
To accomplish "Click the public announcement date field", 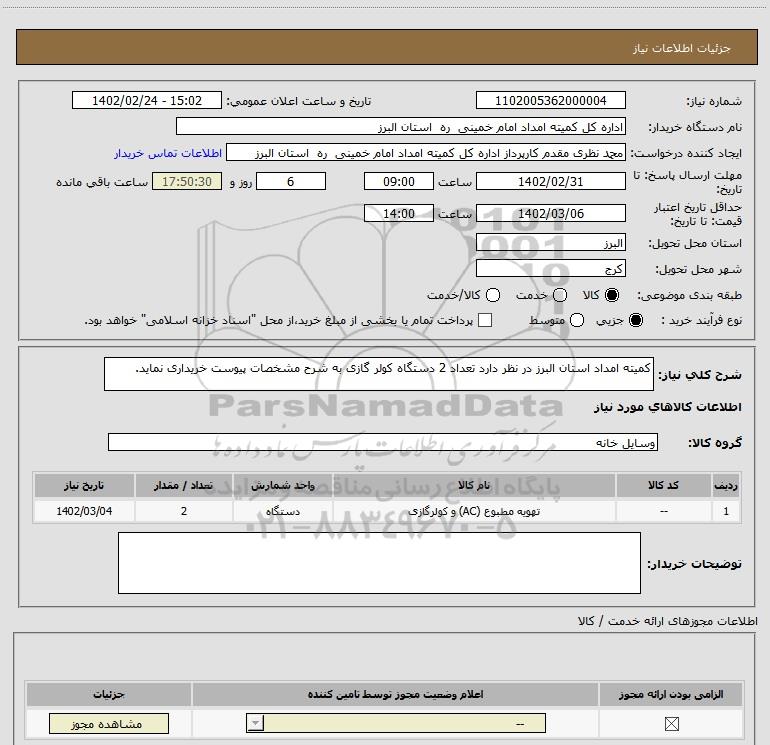I will pyautogui.click(x=147, y=100).
